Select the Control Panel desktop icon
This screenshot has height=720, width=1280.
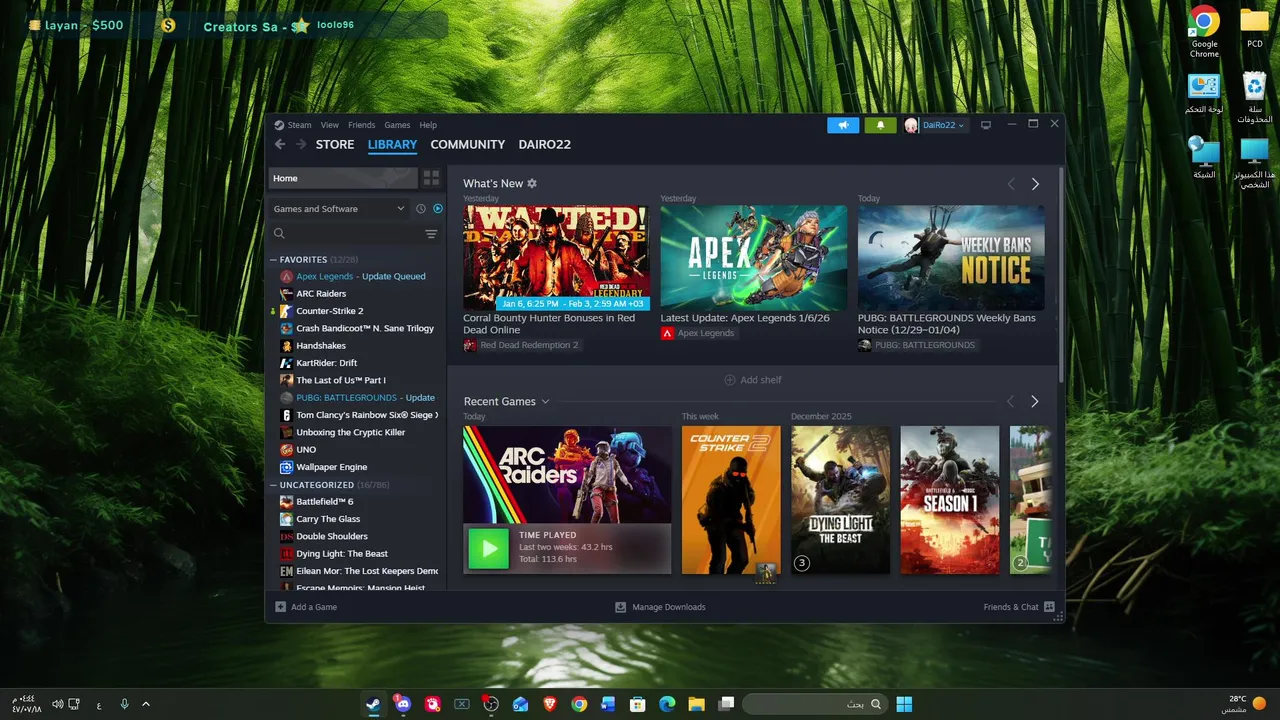point(1204,93)
